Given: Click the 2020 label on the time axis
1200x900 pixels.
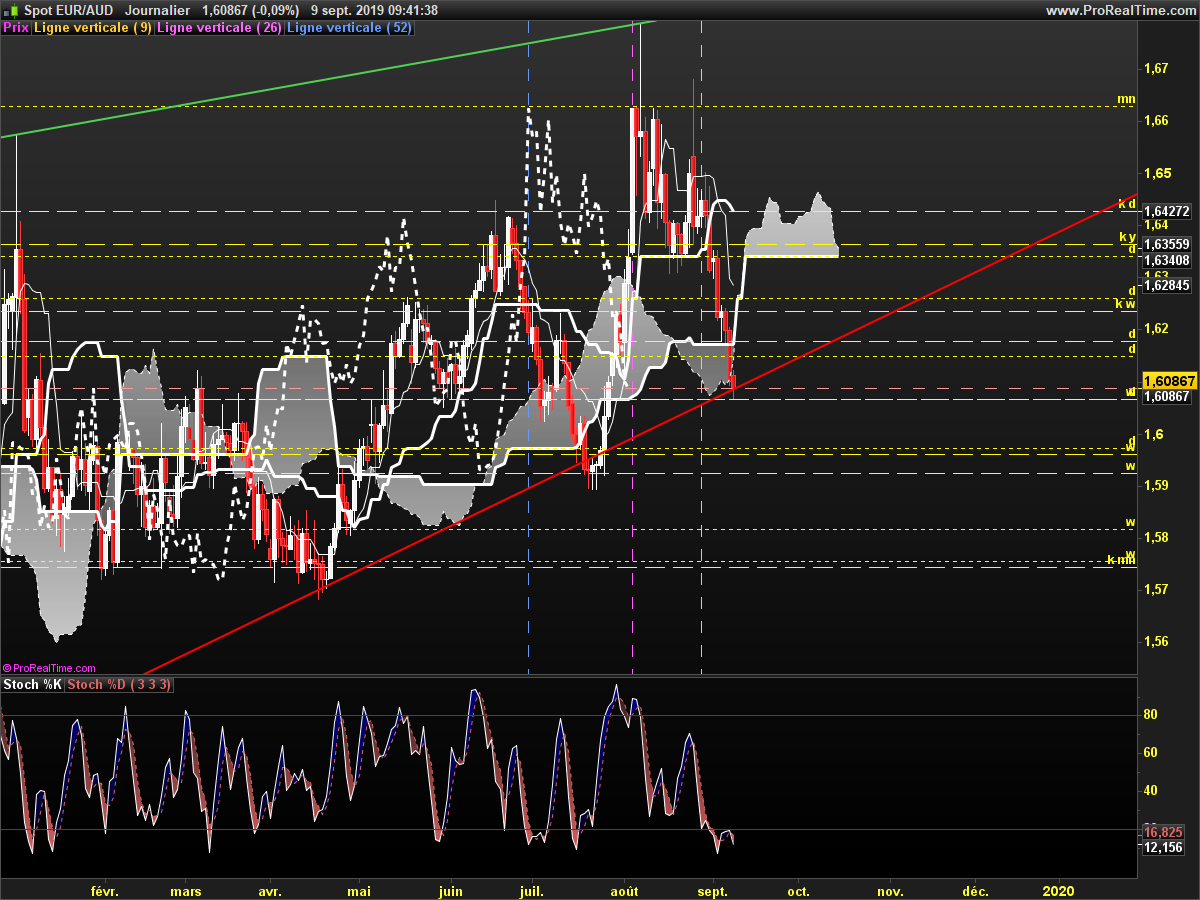Looking at the screenshot, I should pyautogui.click(x=1059, y=890).
